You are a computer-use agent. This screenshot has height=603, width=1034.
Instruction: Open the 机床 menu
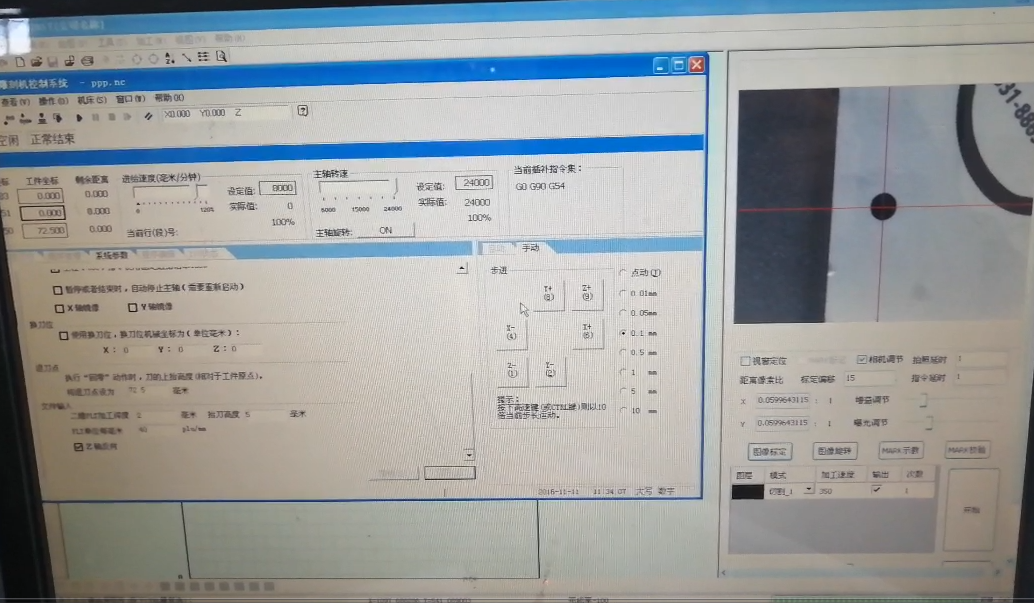(x=91, y=99)
